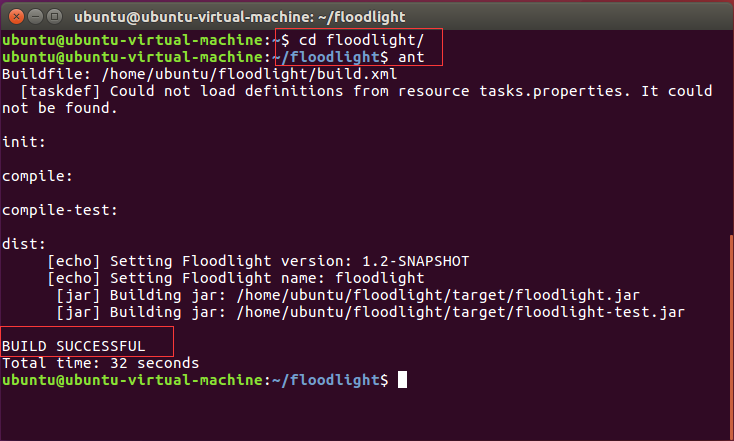Image resolution: width=734 pixels, height=441 pixels.
Task: Maximize the terminal window
Action: click(x=54, y=15)
